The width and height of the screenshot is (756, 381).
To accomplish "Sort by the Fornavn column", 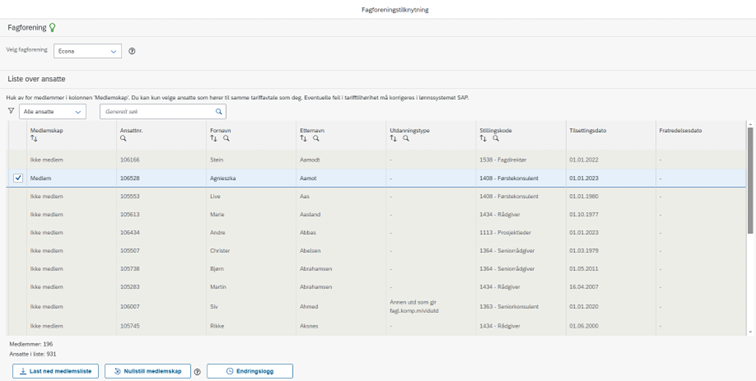I will 214,138.
